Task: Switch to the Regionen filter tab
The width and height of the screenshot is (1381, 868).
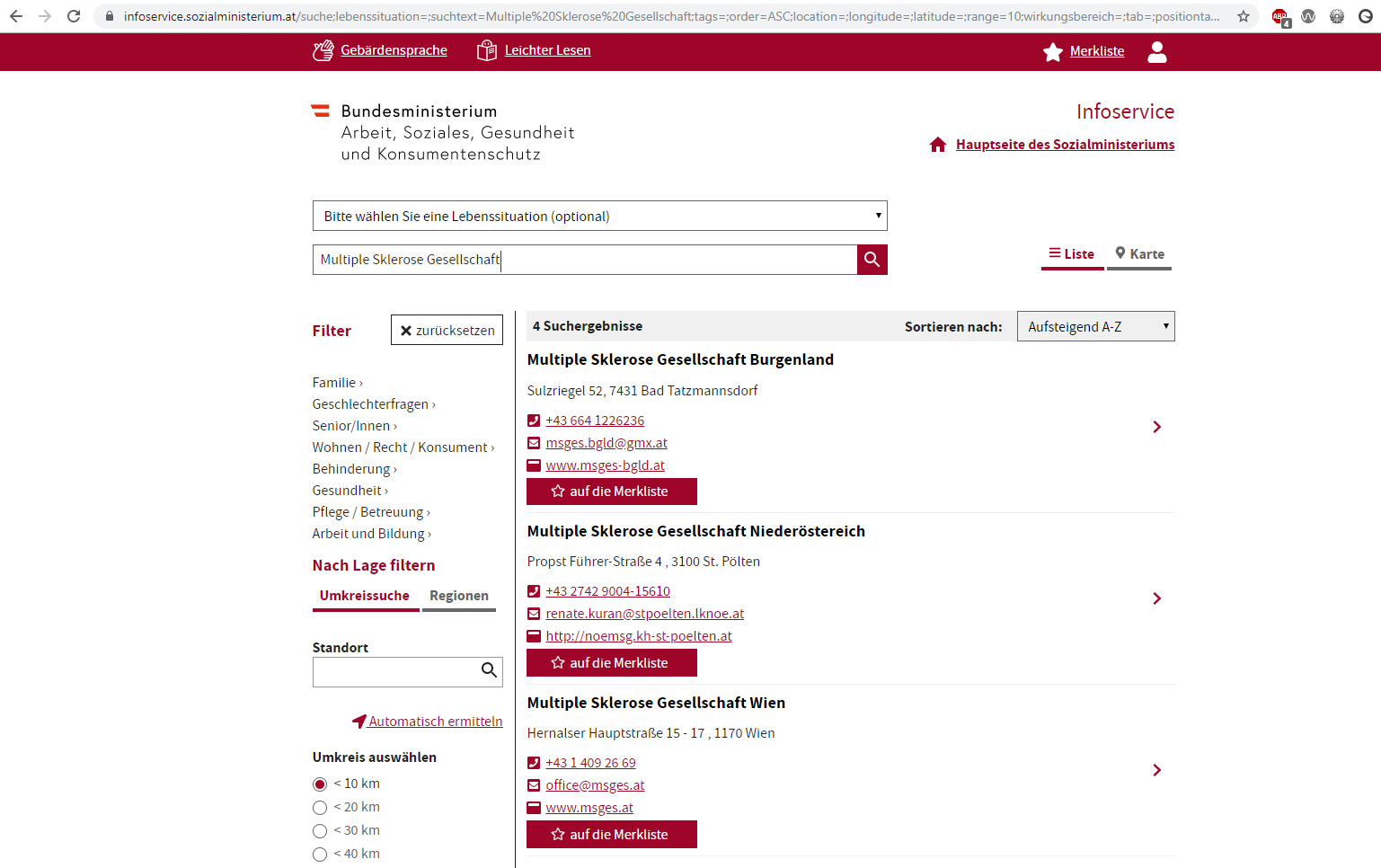Action: (x=459, y=596)
